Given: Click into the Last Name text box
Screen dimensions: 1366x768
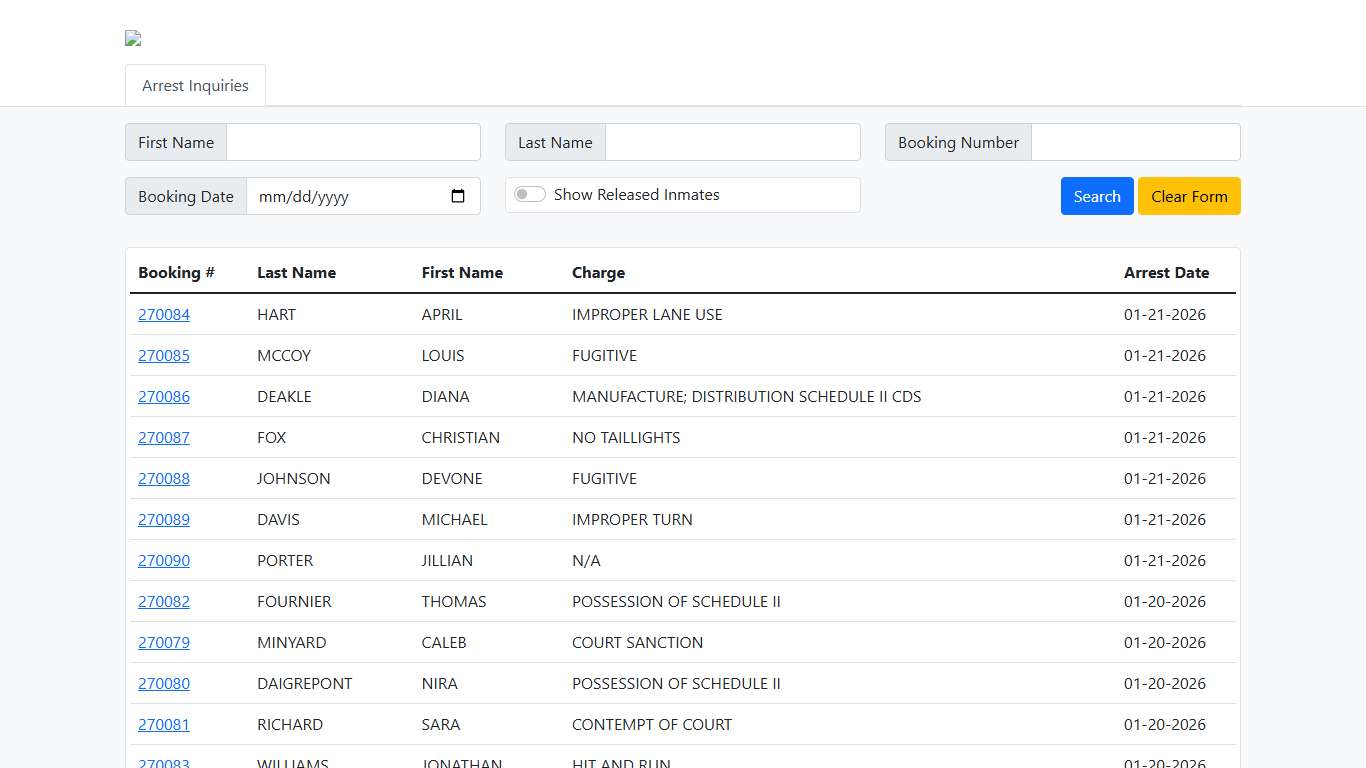Looking at the screenshot, I should coord(732,142).
